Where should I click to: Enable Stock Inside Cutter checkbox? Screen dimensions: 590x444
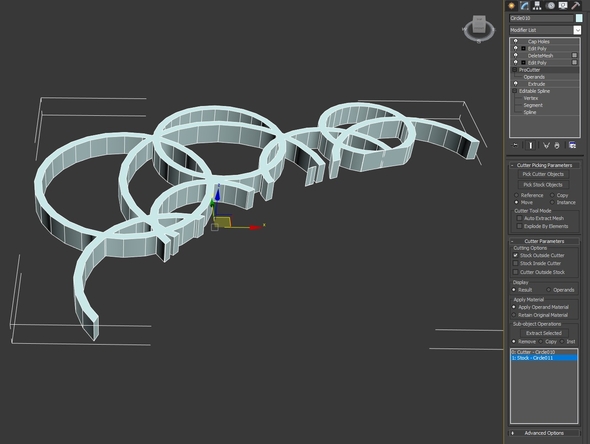coord(515,263)
